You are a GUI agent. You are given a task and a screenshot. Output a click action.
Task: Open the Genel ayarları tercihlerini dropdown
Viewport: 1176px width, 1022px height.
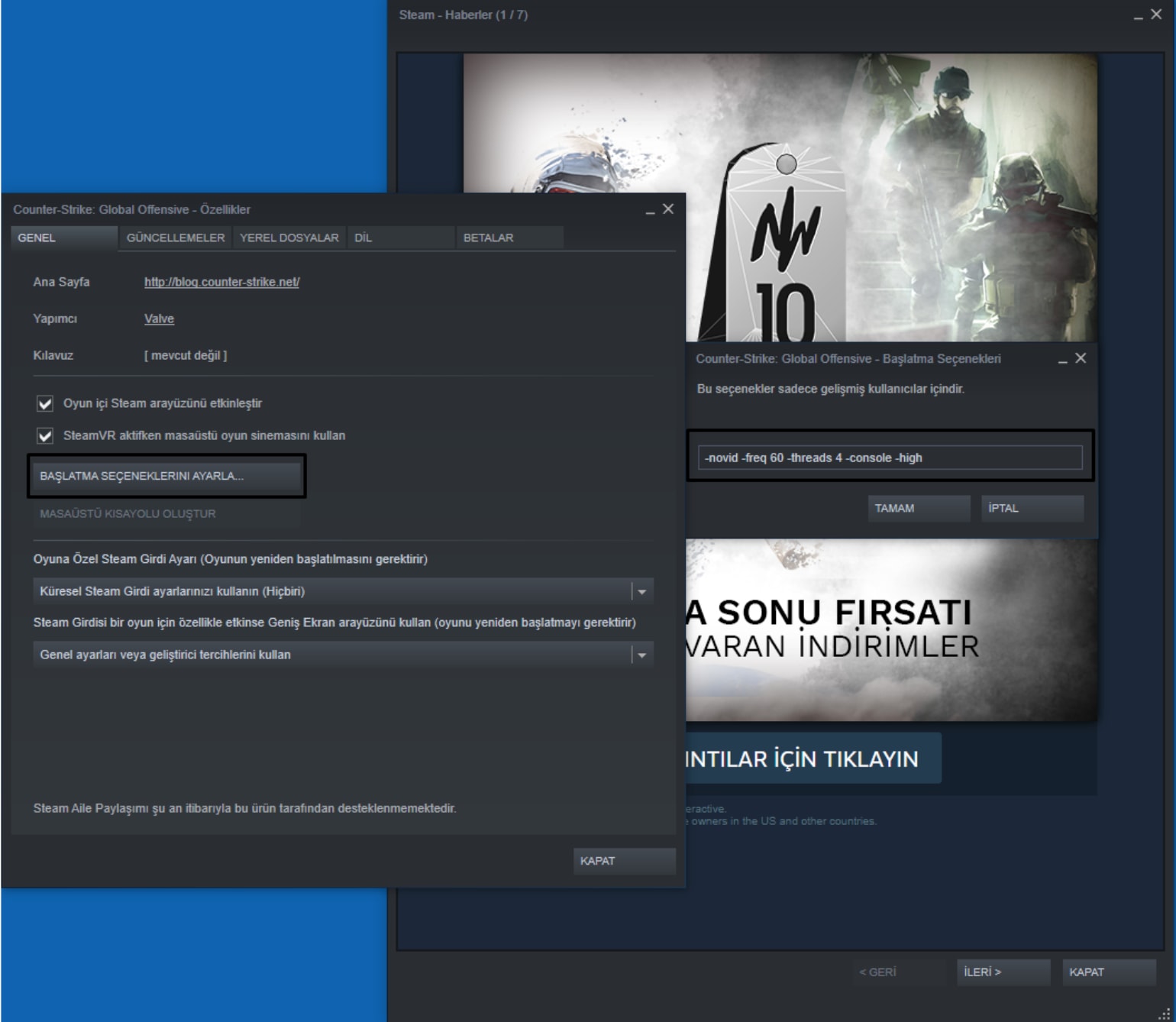coord(641,655)
